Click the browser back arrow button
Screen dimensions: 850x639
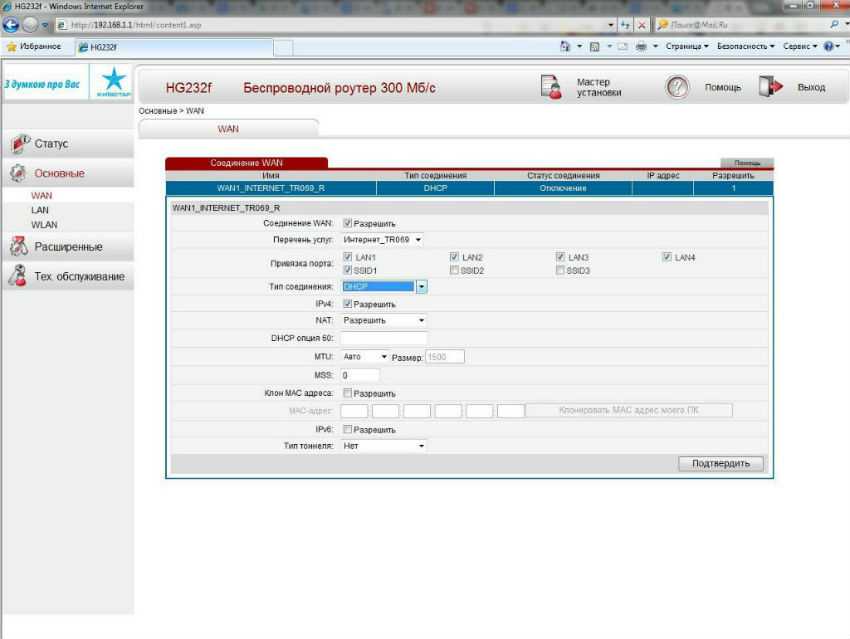click(13, 24)
